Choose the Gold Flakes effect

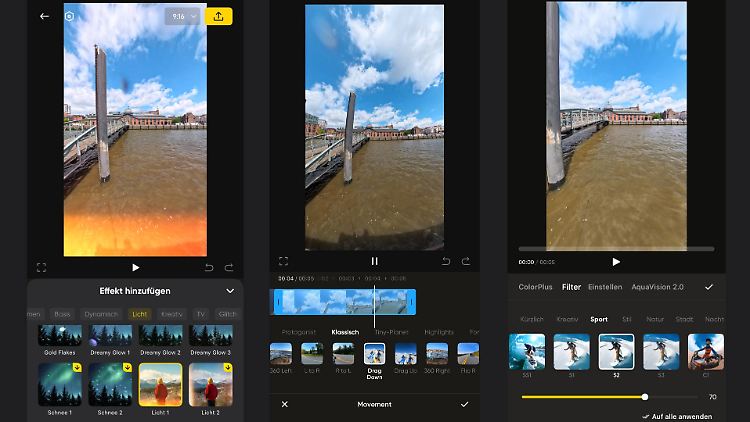(x=60, y=340)
